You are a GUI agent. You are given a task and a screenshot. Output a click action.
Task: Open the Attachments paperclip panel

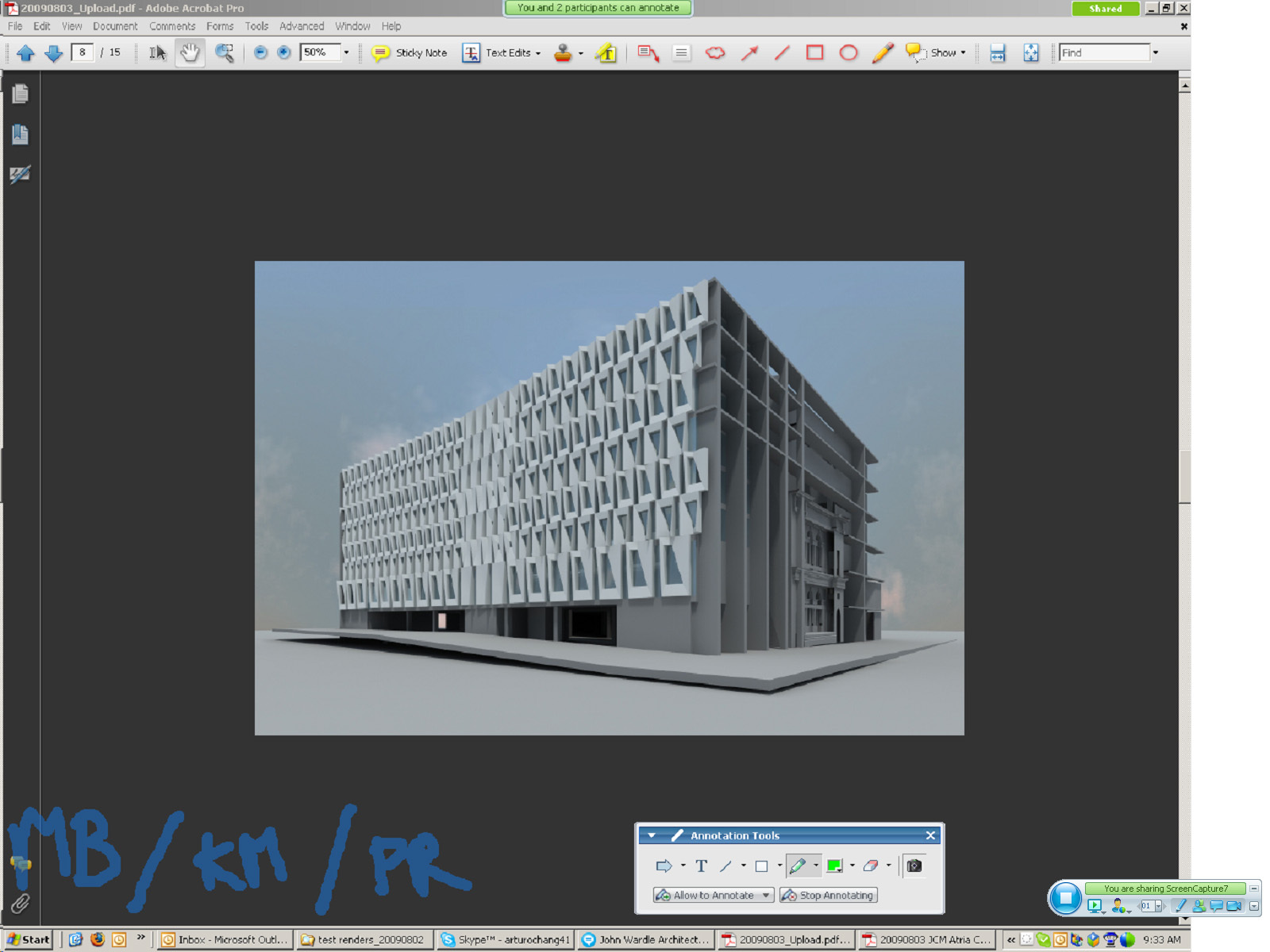point(21,903)
